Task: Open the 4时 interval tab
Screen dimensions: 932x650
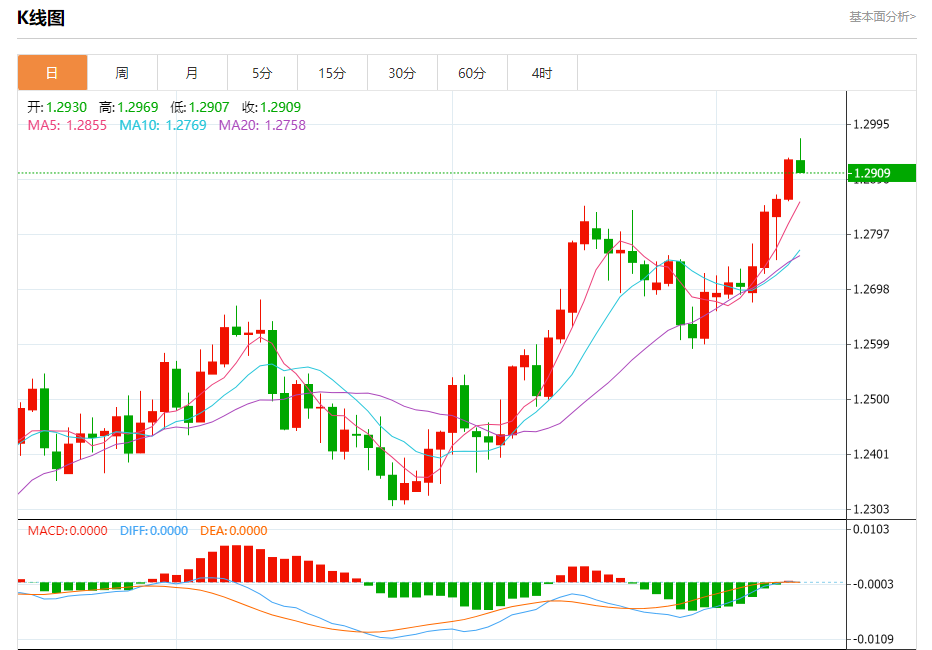Action: pos(542,72)
